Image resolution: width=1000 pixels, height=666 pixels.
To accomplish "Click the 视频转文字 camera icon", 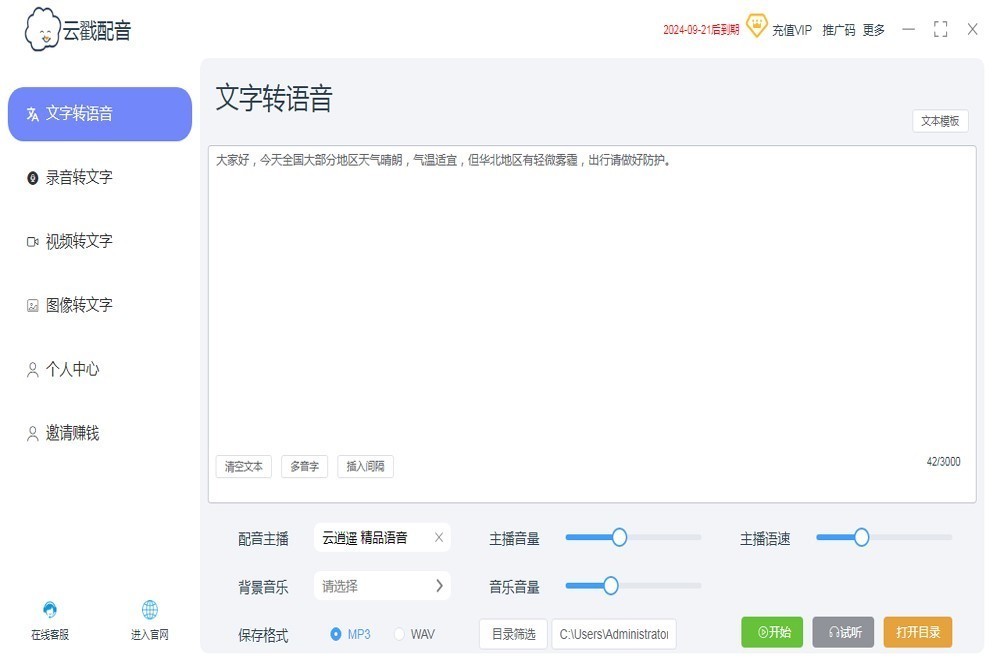I will coord(32,242).
